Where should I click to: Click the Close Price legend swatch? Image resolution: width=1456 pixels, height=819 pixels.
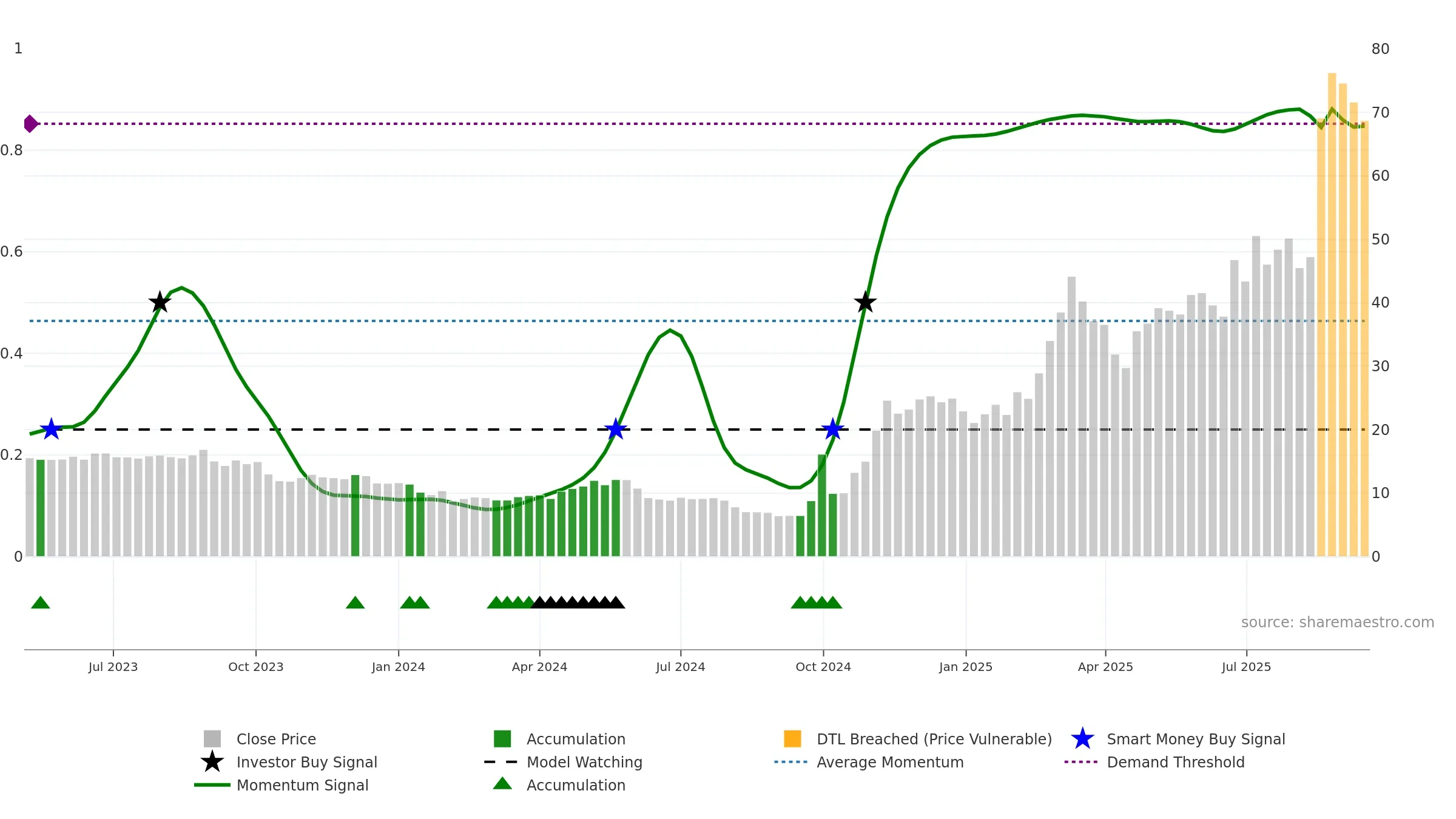pos(212,738)
